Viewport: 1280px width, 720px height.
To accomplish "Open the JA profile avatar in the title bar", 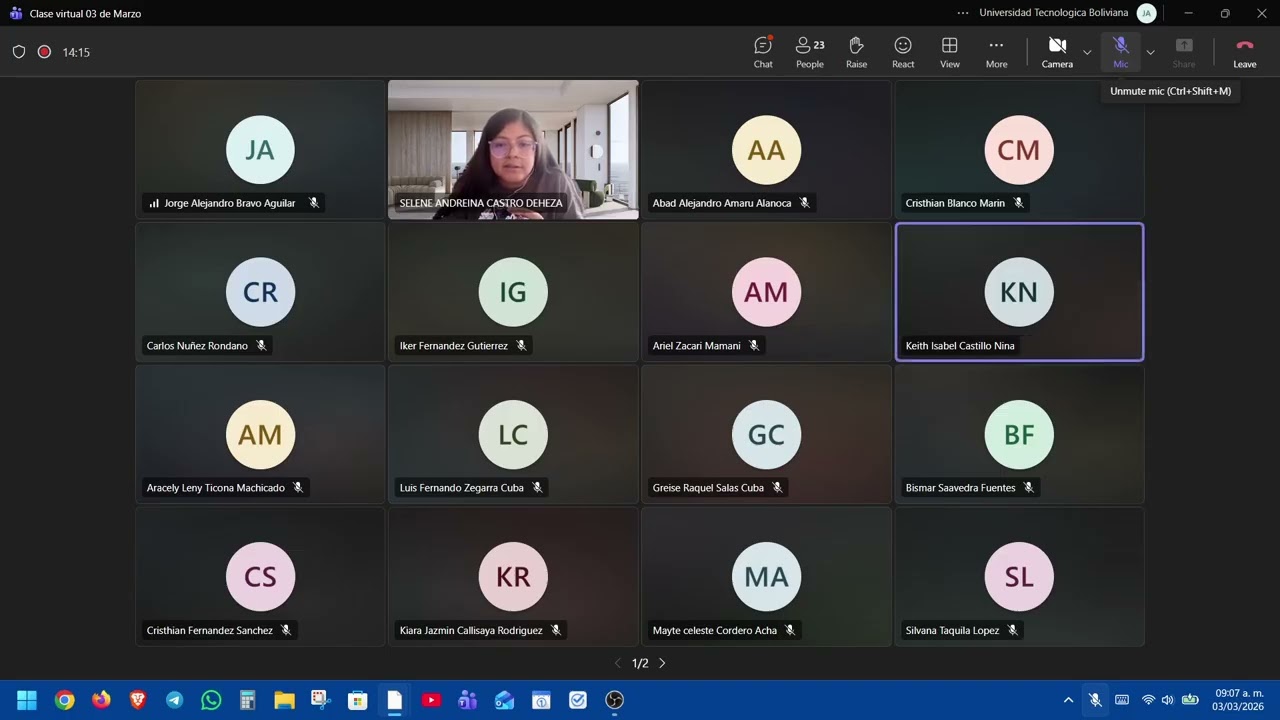I will click(1147, 13).
